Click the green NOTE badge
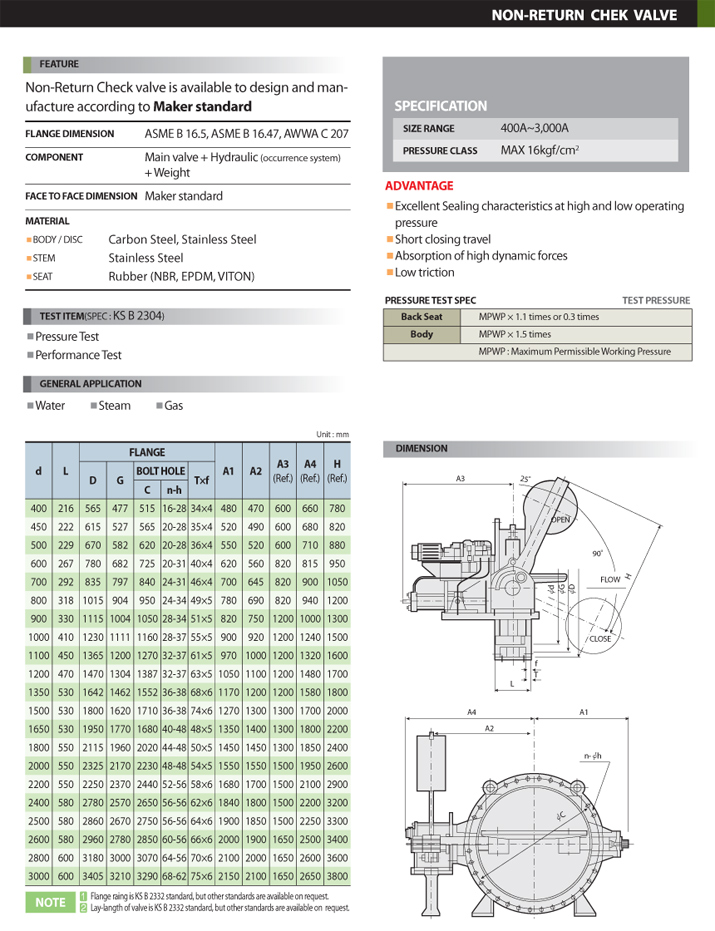This screenshot has height=931, width=715. click(50, 902)
